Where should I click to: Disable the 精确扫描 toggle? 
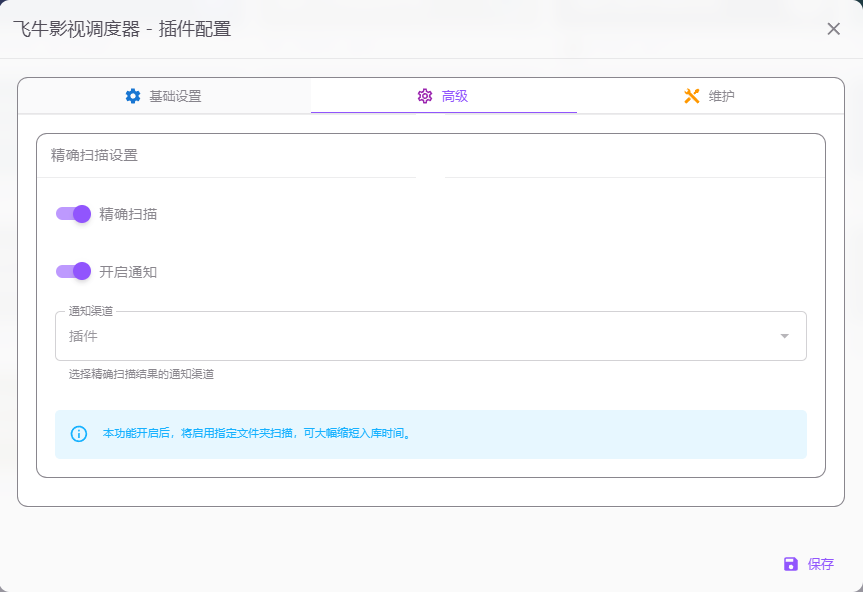click(73, 213)
